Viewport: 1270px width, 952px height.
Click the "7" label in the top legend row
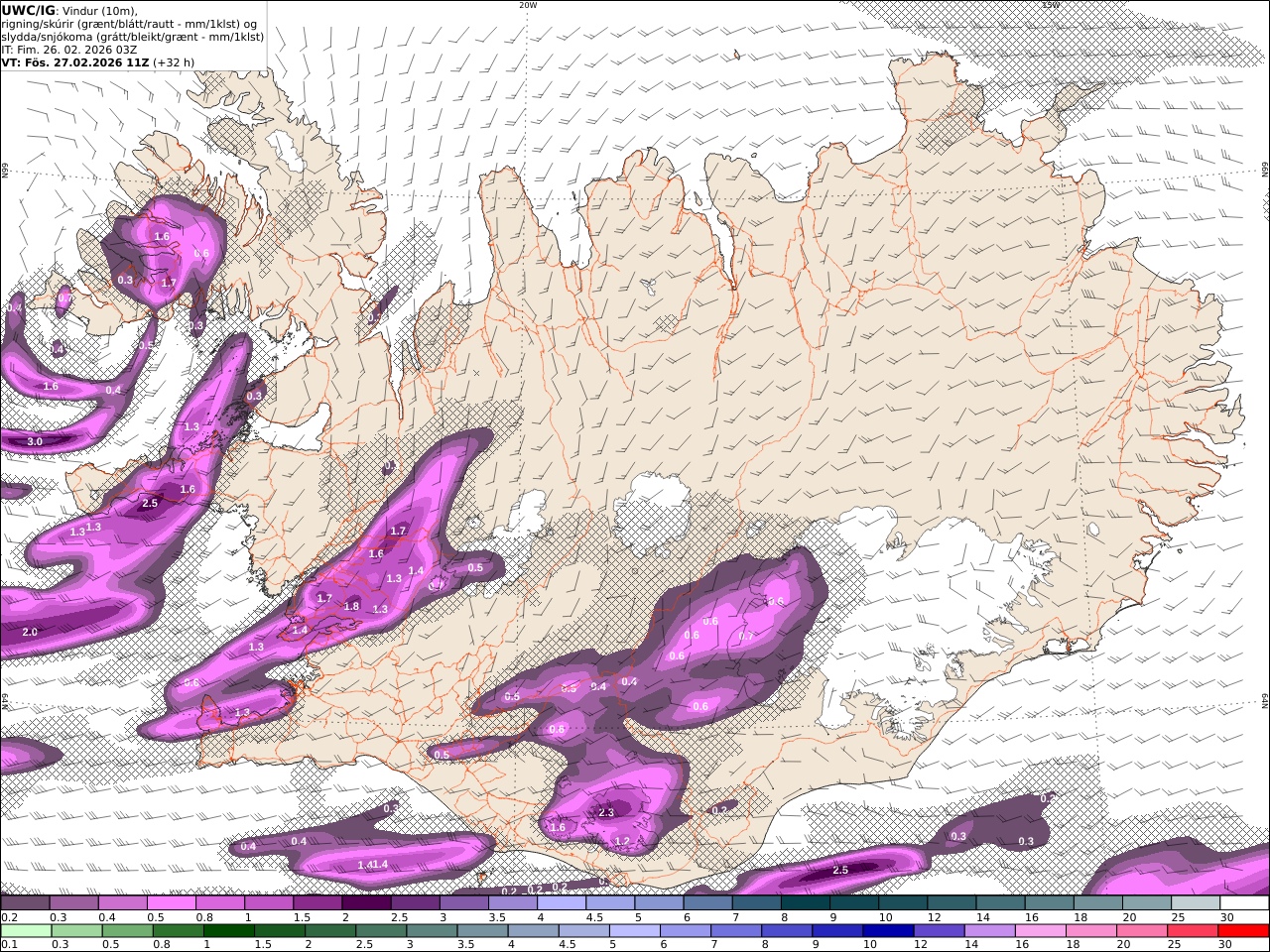click(x=735, y=917)
